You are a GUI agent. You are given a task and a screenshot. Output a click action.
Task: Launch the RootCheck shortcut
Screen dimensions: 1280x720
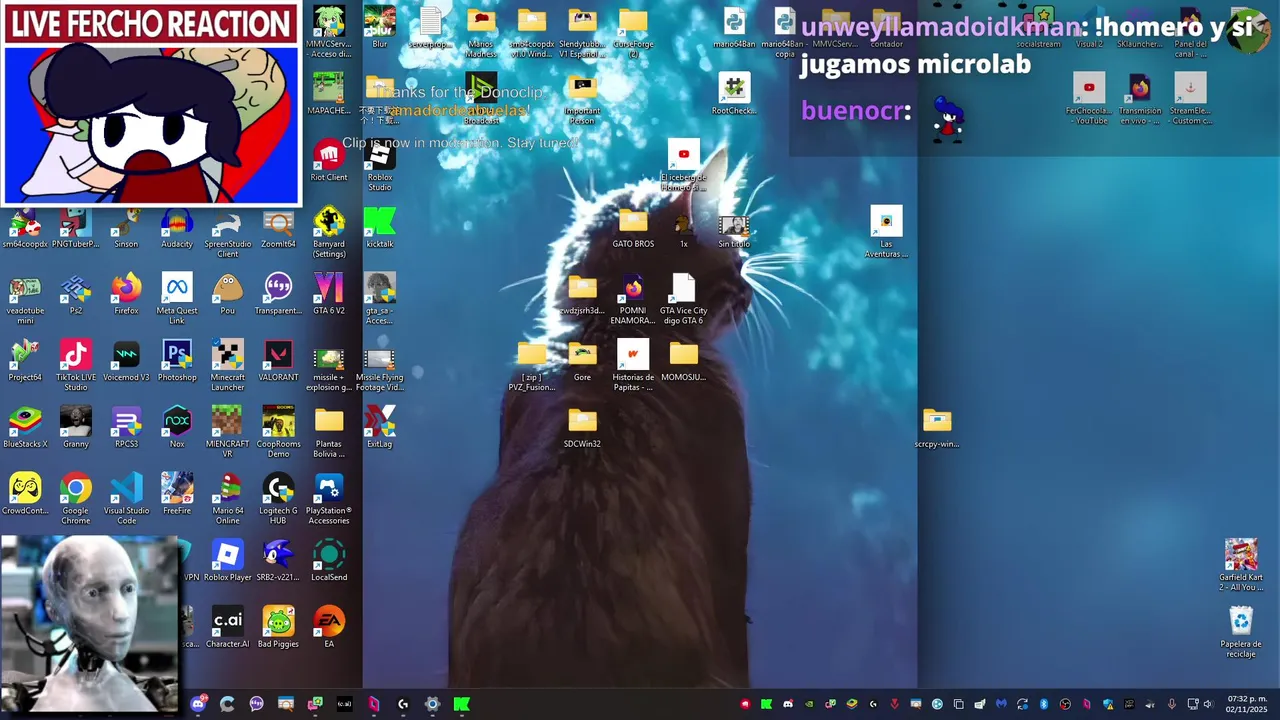(x=734, y=94)
